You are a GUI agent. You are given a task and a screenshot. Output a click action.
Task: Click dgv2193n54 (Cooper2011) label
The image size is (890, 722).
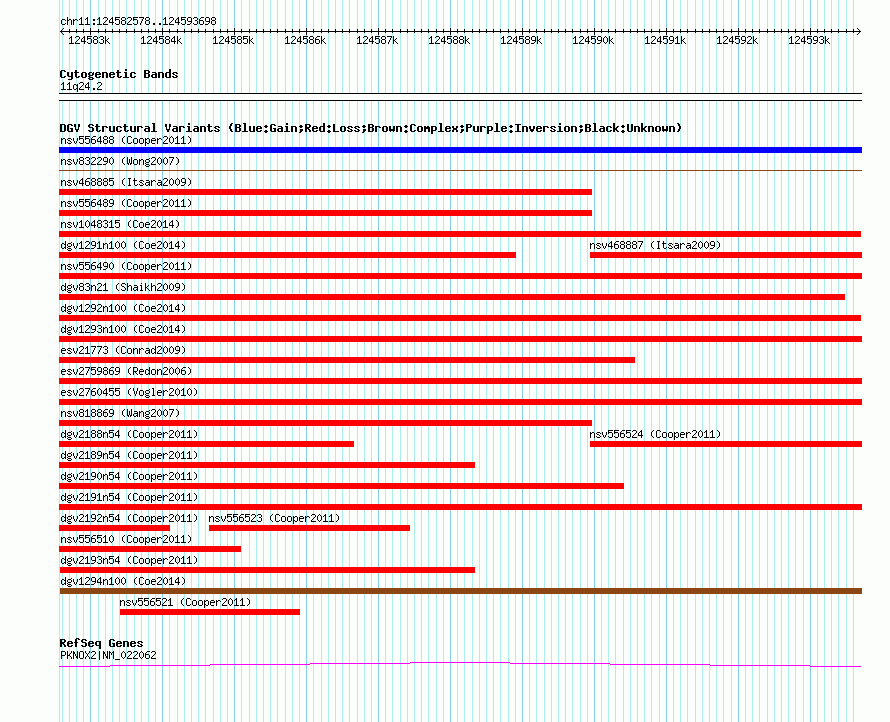click(129, 560)
